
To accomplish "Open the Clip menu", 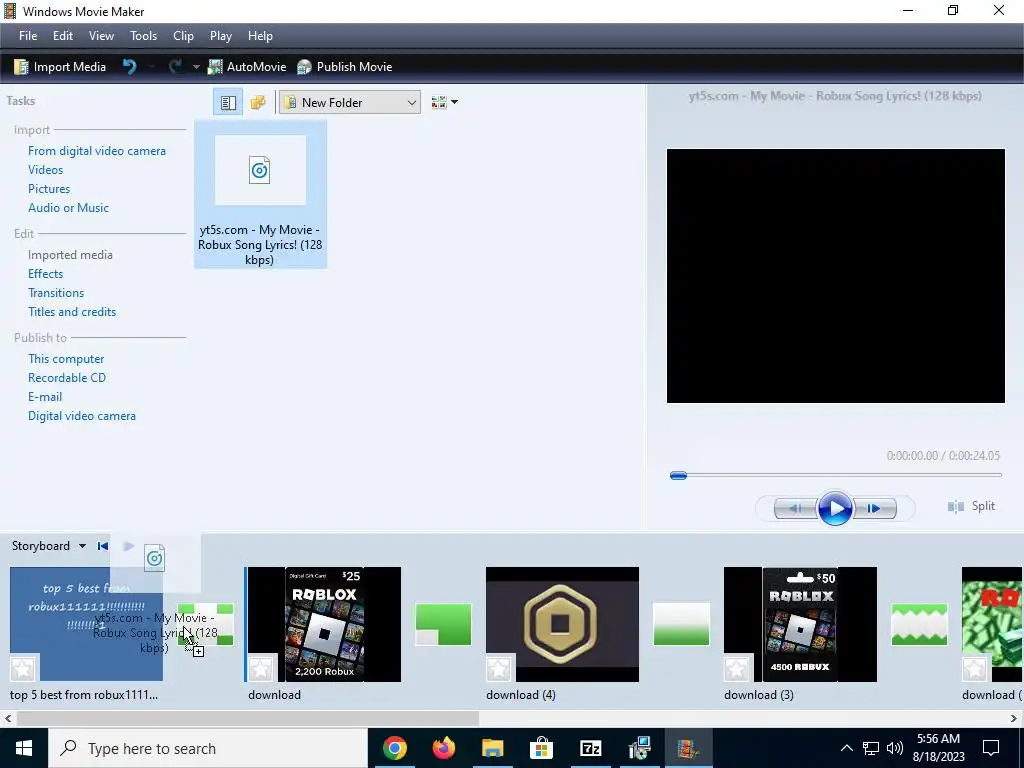I will click(x=183, y=36).
